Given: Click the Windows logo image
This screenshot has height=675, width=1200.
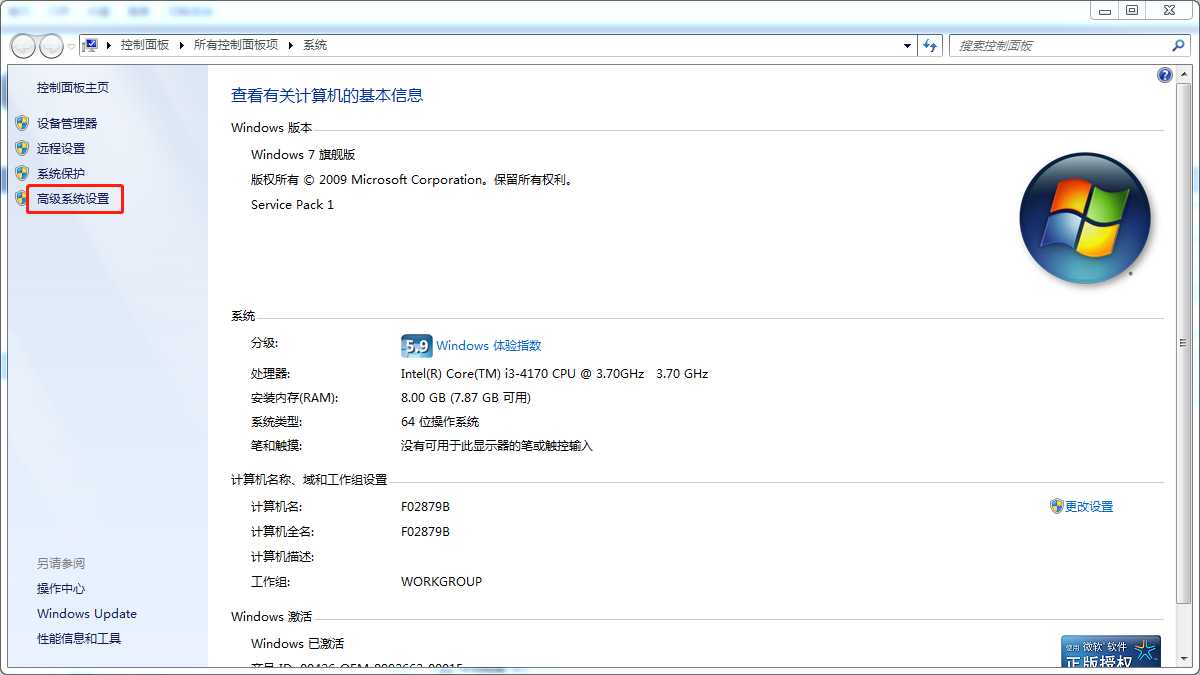Looking at the screenshot, I should [1085, 218].
